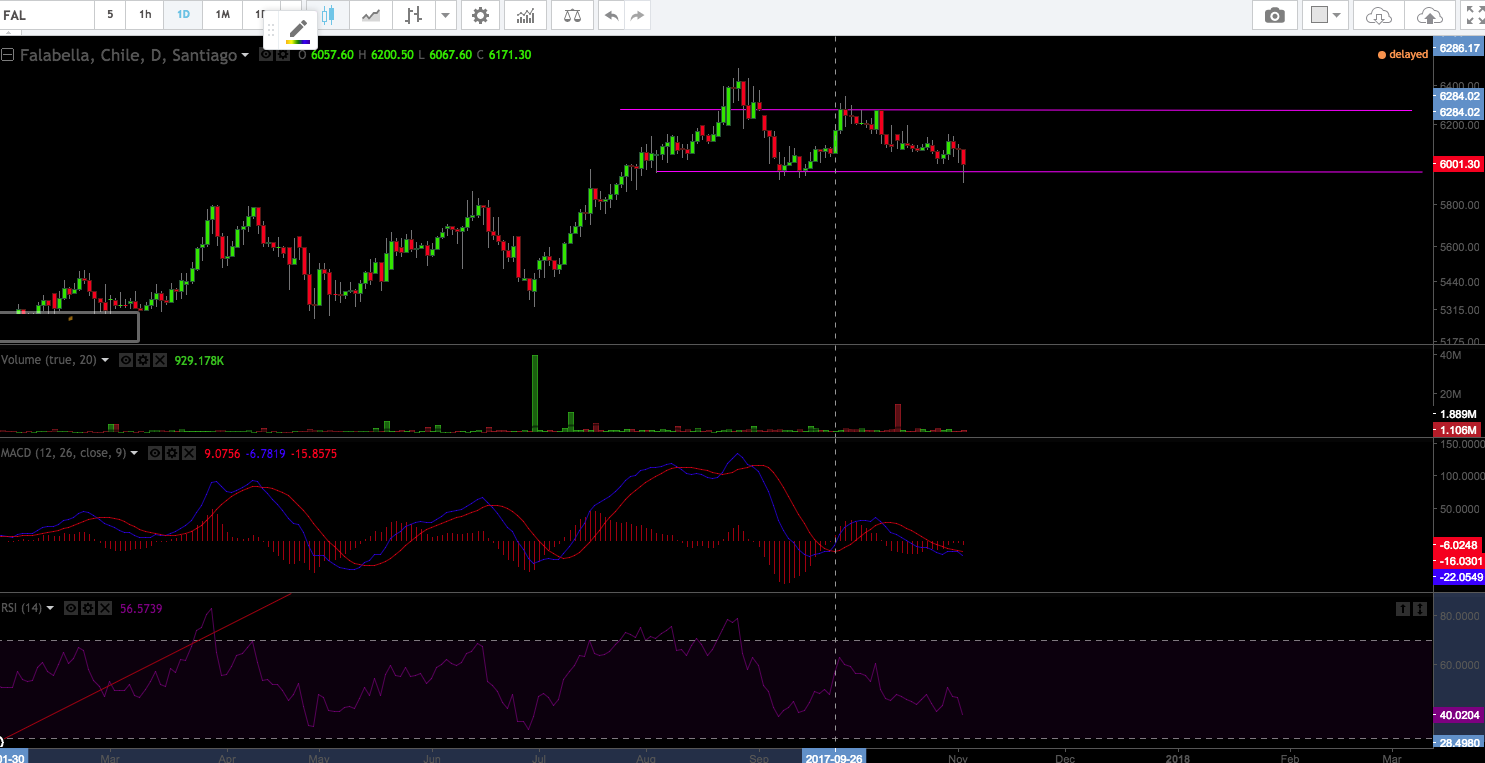Image resolution: width=1485 pixels, height=763 pixels.
Task: Hide the Volume indicator with eye icon
Action: coord(126,360)
